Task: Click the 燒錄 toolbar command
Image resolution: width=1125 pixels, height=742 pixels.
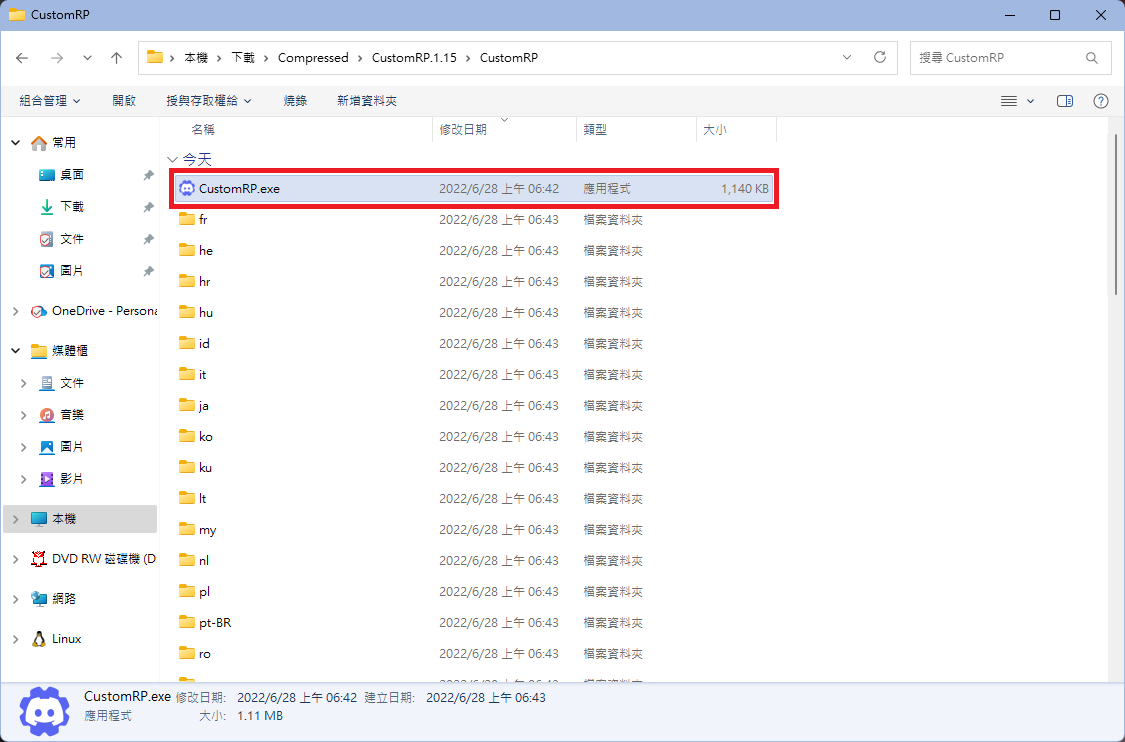Action: [x=295, y=101]
